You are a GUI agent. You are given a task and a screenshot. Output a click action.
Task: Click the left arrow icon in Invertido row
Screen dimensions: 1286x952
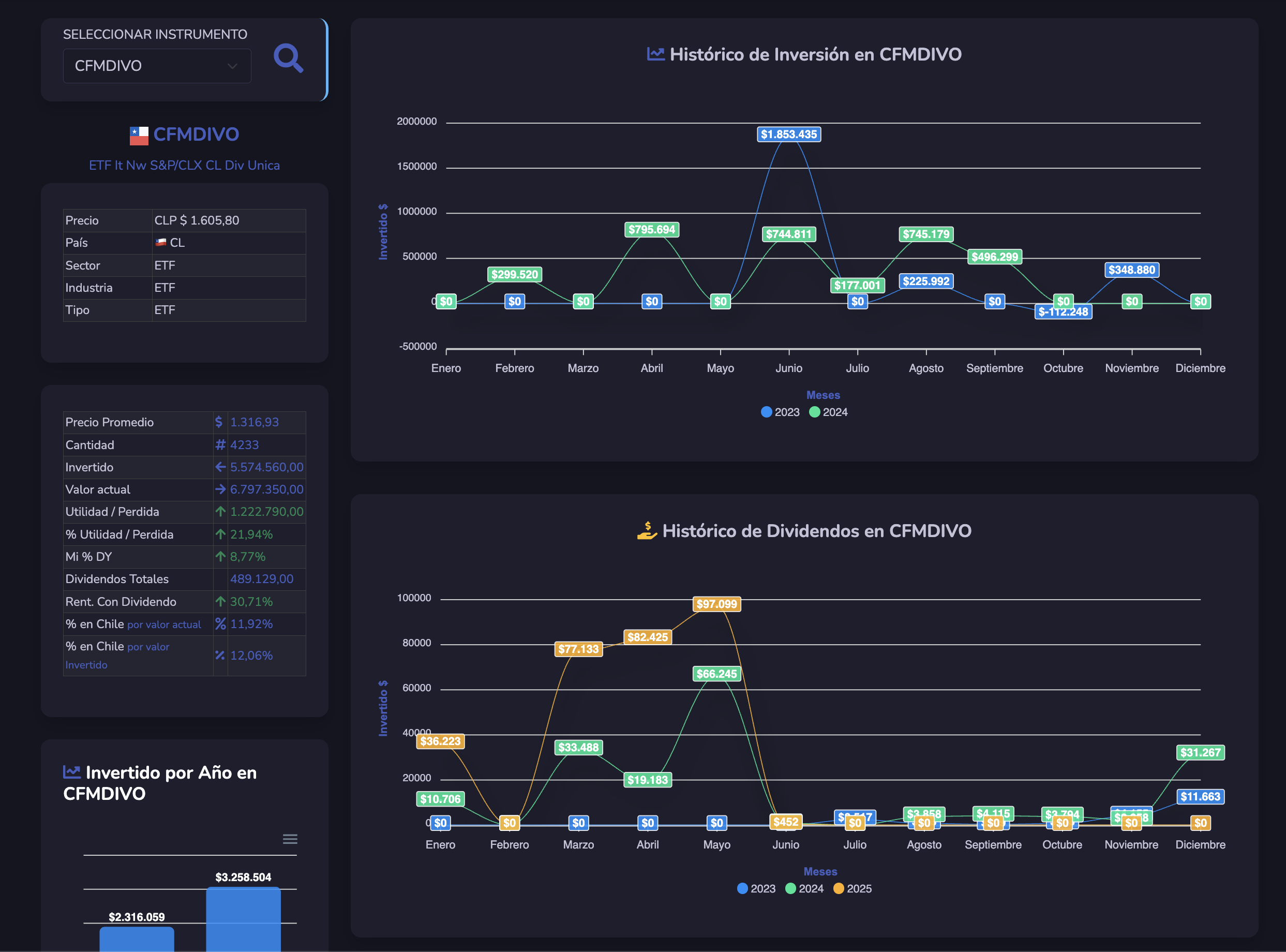pos(220,467)
